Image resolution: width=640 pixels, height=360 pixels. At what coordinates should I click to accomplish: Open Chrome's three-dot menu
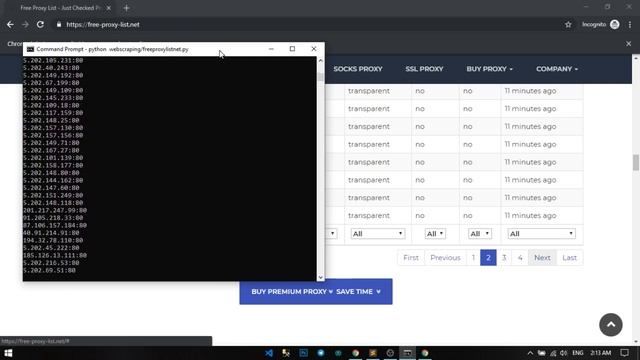[630, 24]
